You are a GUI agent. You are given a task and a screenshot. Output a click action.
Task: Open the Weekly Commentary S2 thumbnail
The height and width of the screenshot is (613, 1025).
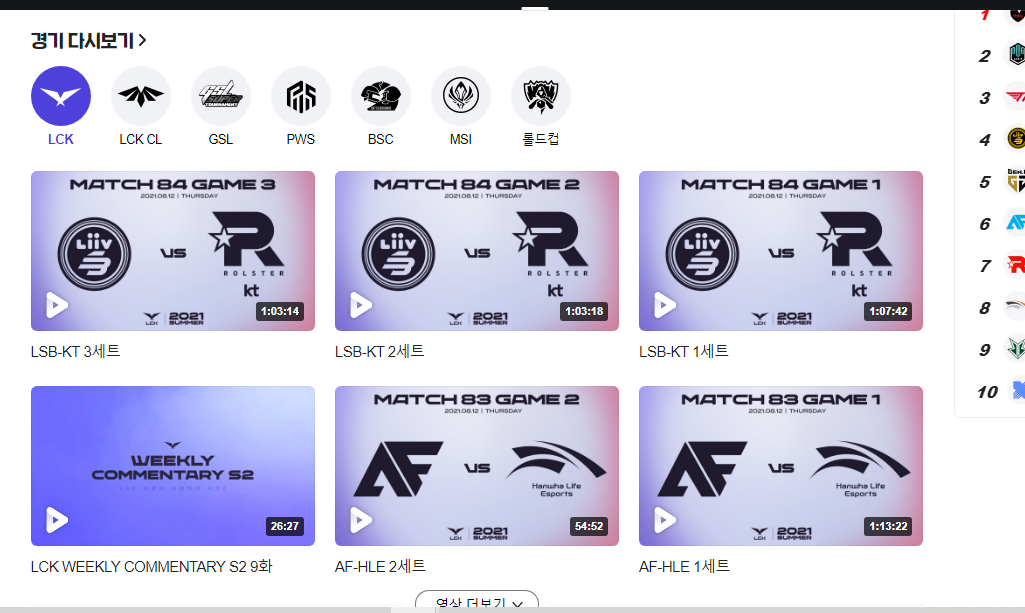pyautogui.click(x=173, y=466)
